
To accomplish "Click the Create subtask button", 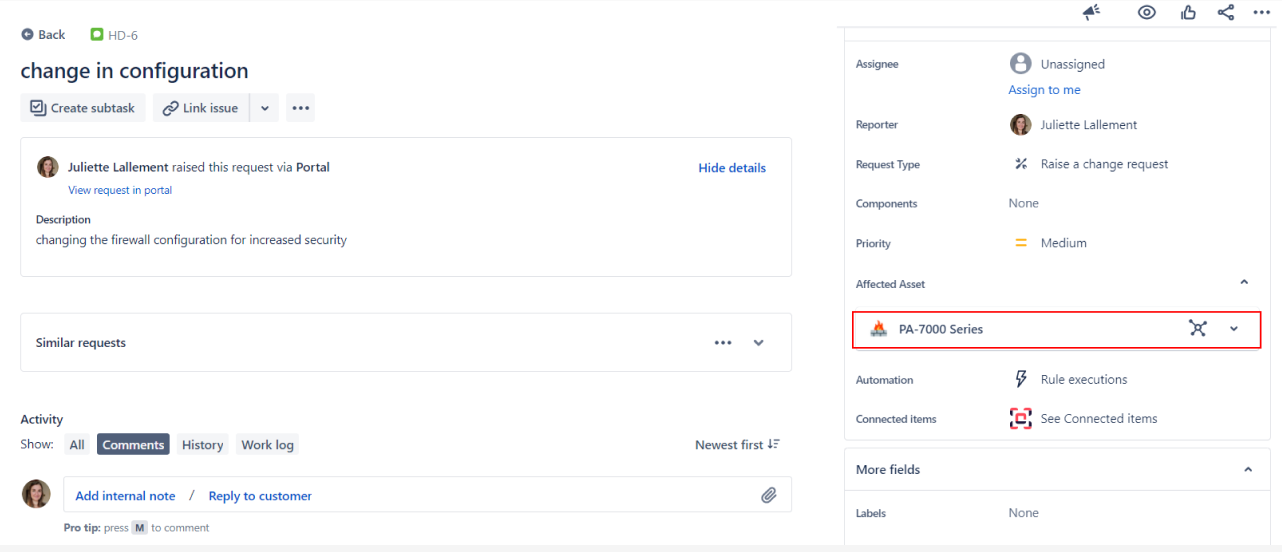I will [x=83, y=108].
